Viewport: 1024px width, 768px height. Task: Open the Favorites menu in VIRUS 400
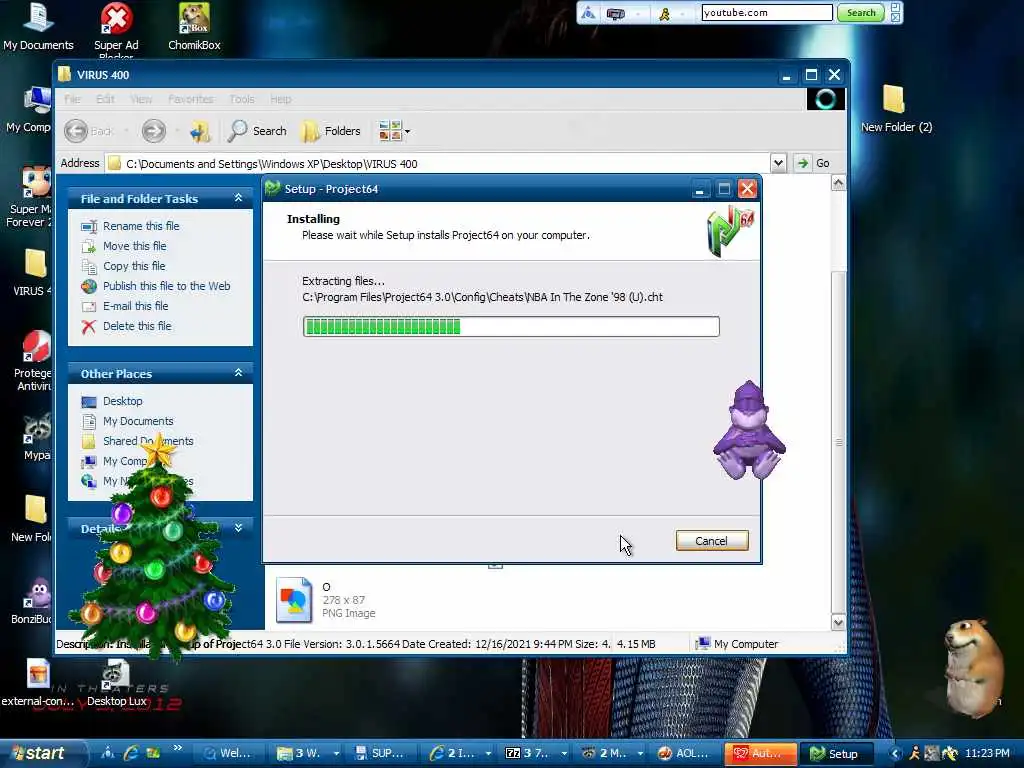[x=191, y=99]
